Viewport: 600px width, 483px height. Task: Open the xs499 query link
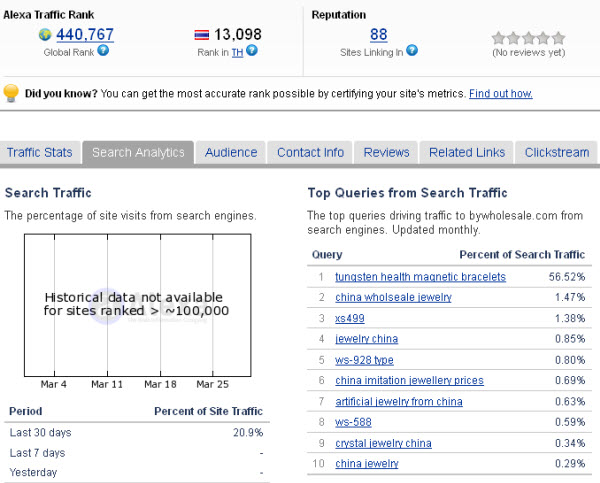350,318
